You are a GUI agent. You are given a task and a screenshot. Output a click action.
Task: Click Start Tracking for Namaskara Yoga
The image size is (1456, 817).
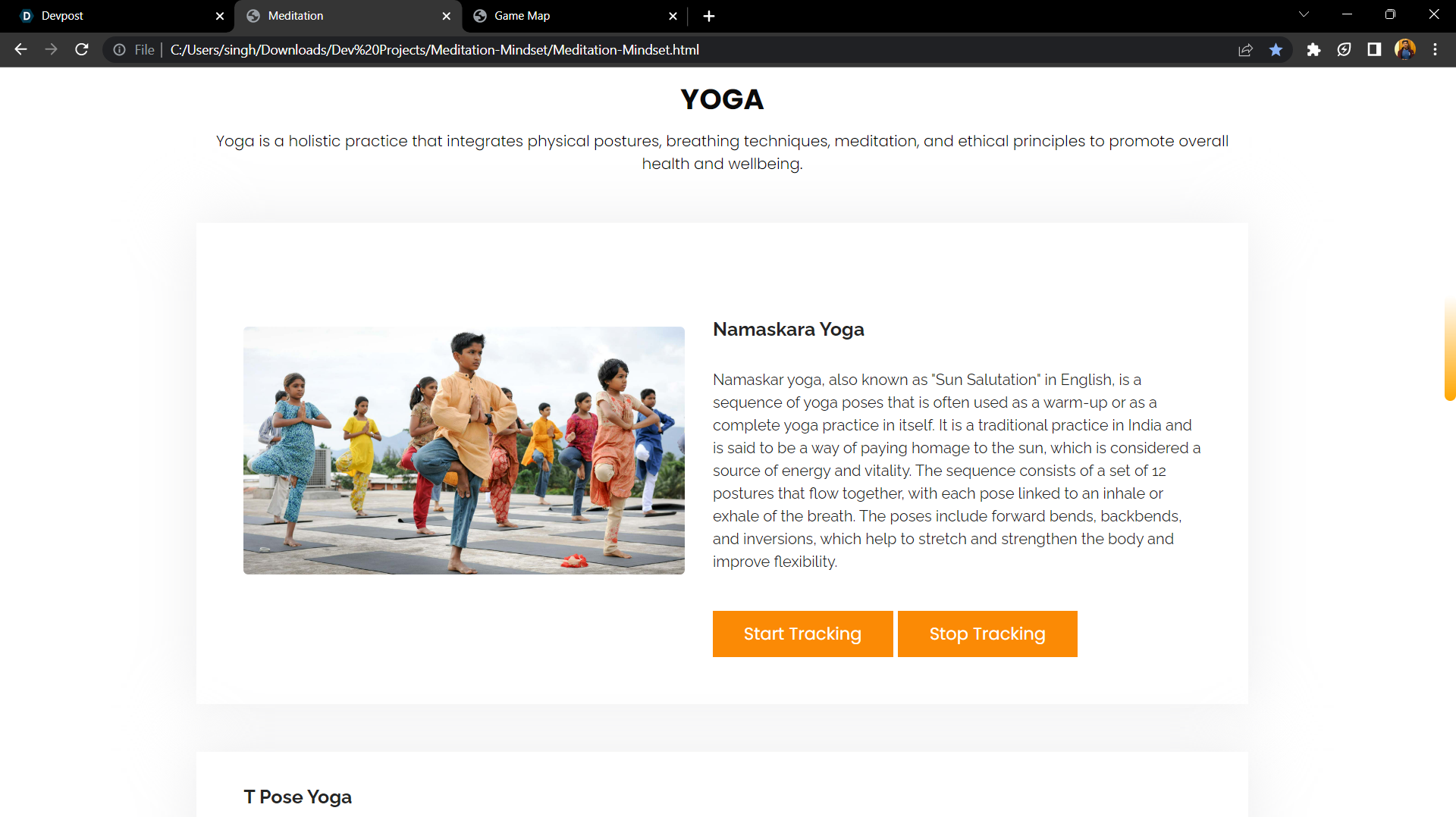(802, 634)
